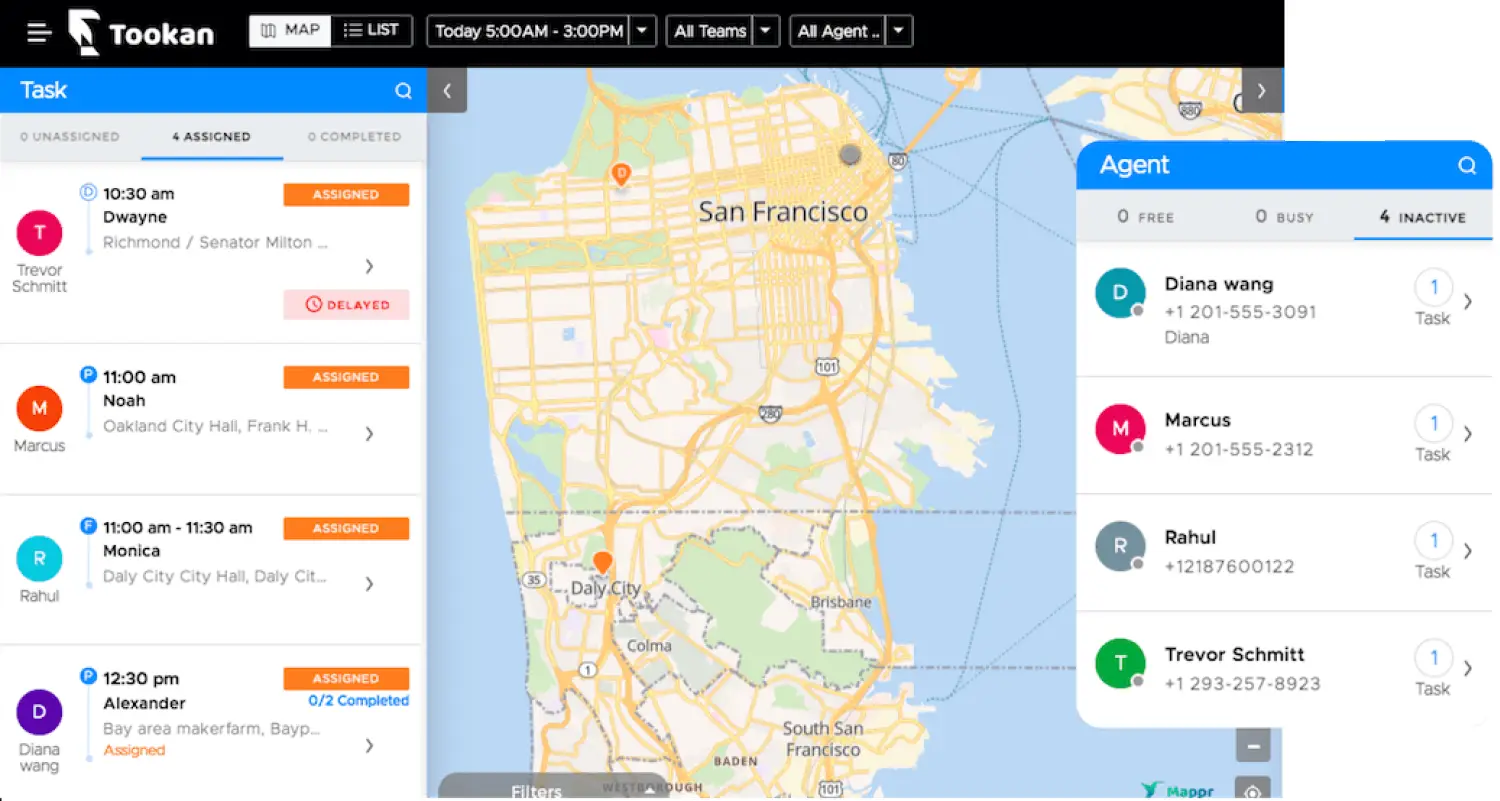
Task: Click the orange D marker on map
Action: (x=620, y=174)
